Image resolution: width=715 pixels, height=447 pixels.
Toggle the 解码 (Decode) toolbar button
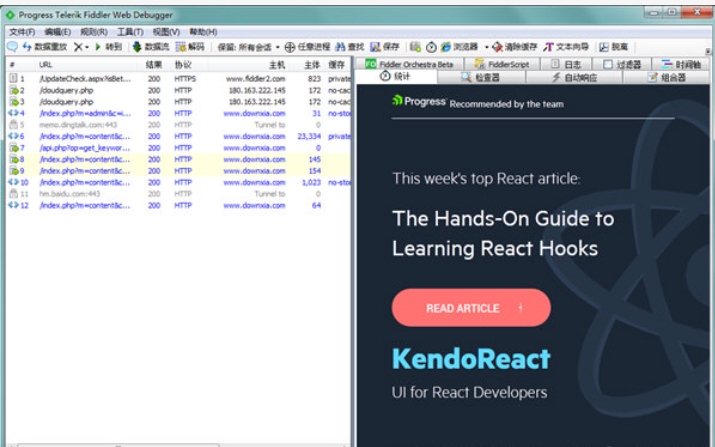[190, 47]
